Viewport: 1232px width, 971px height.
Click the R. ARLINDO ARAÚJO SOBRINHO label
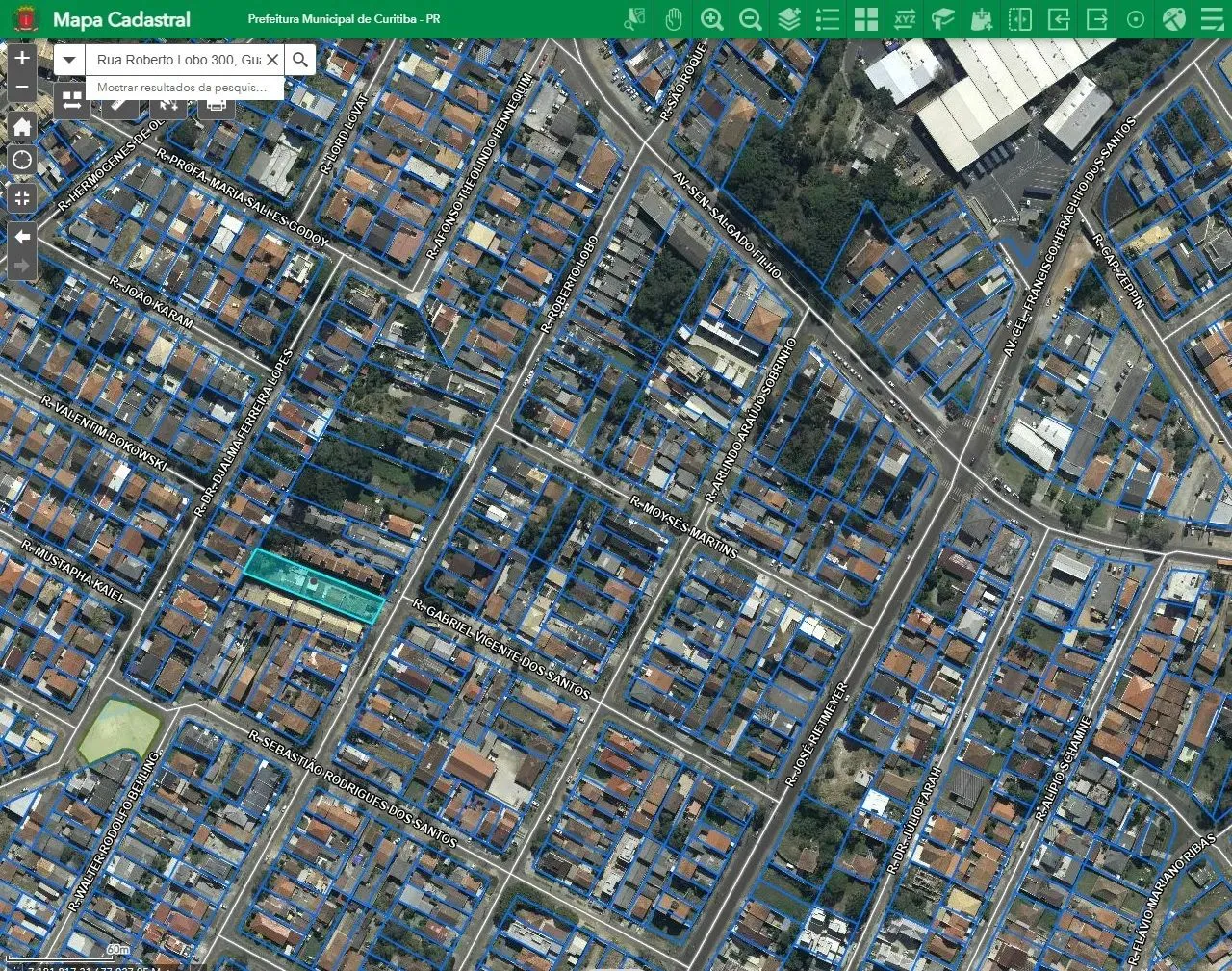[x=751, y=421]
